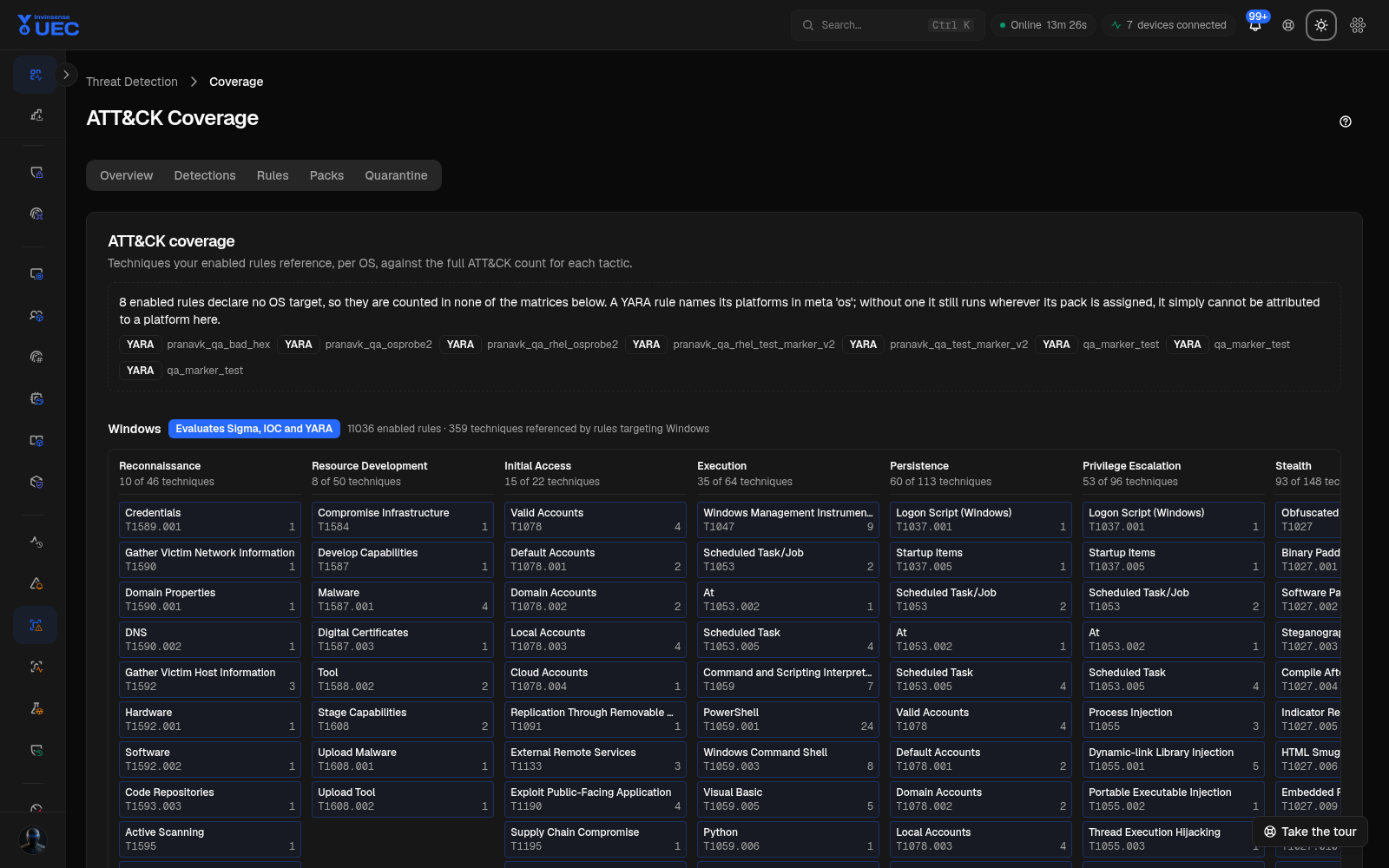Open the fingerprint scan sidebar icon
The height and width of the screenshot is (868, 1389).
pos(36,214)
